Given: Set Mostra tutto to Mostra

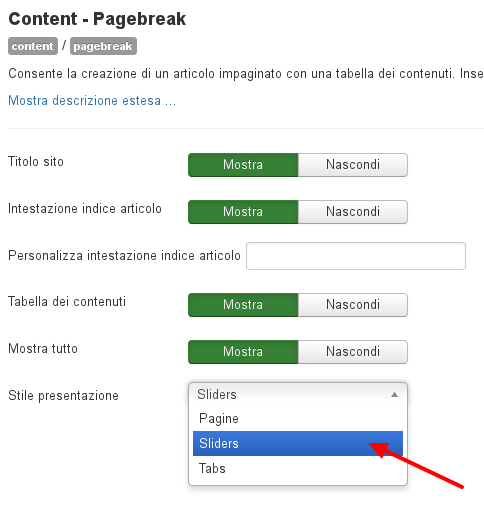Looking at the screenshot, I should pos(243,352).
